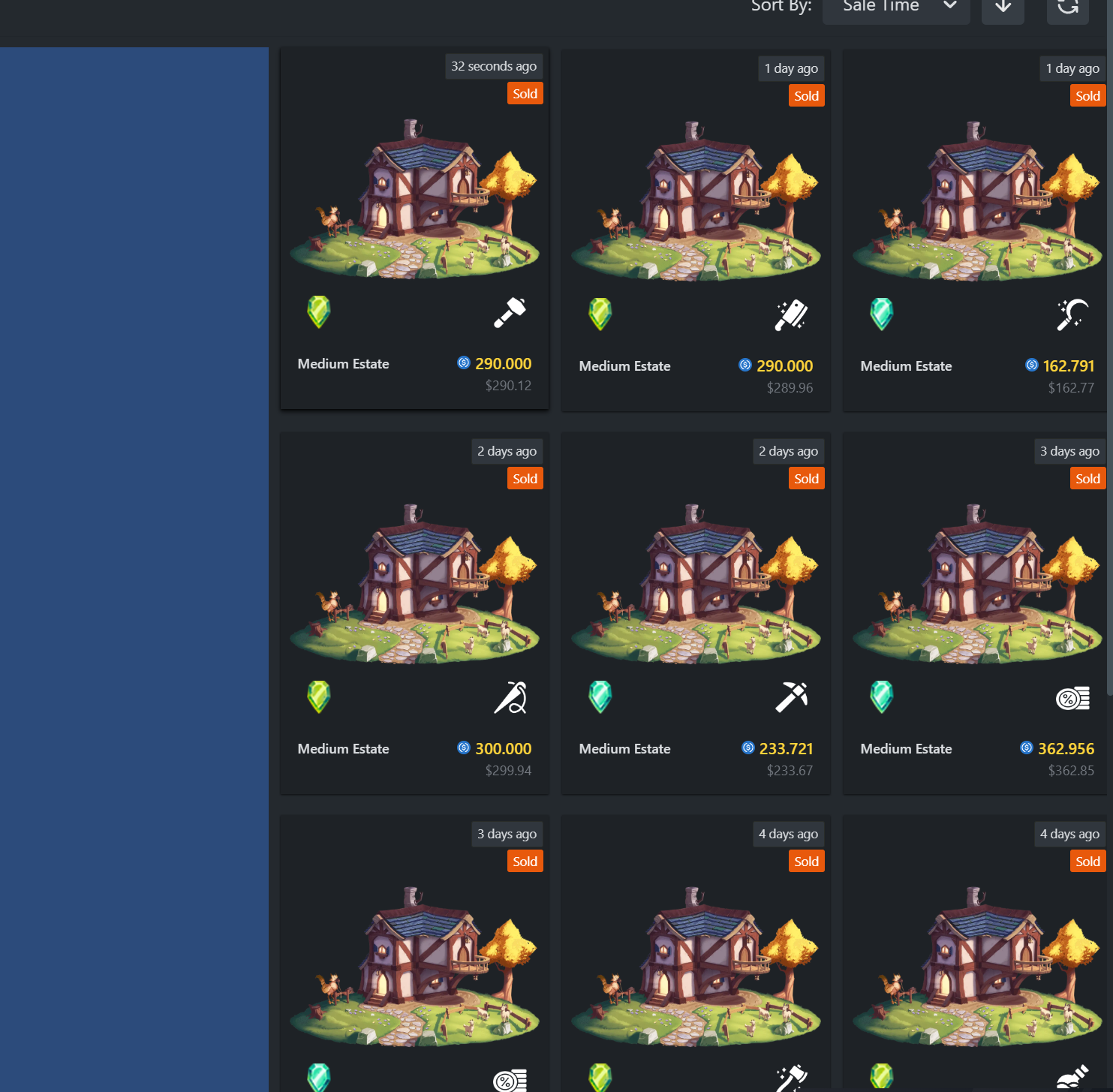
Task: Click Medium Estate title on 362.956 card
Action: coord(907,749)
